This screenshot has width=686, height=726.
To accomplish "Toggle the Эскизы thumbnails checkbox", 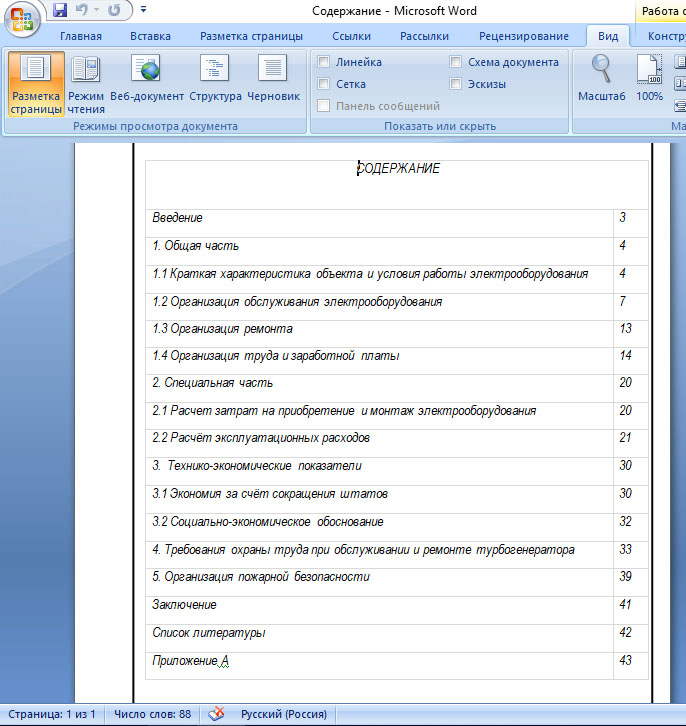I will point(456,84).
